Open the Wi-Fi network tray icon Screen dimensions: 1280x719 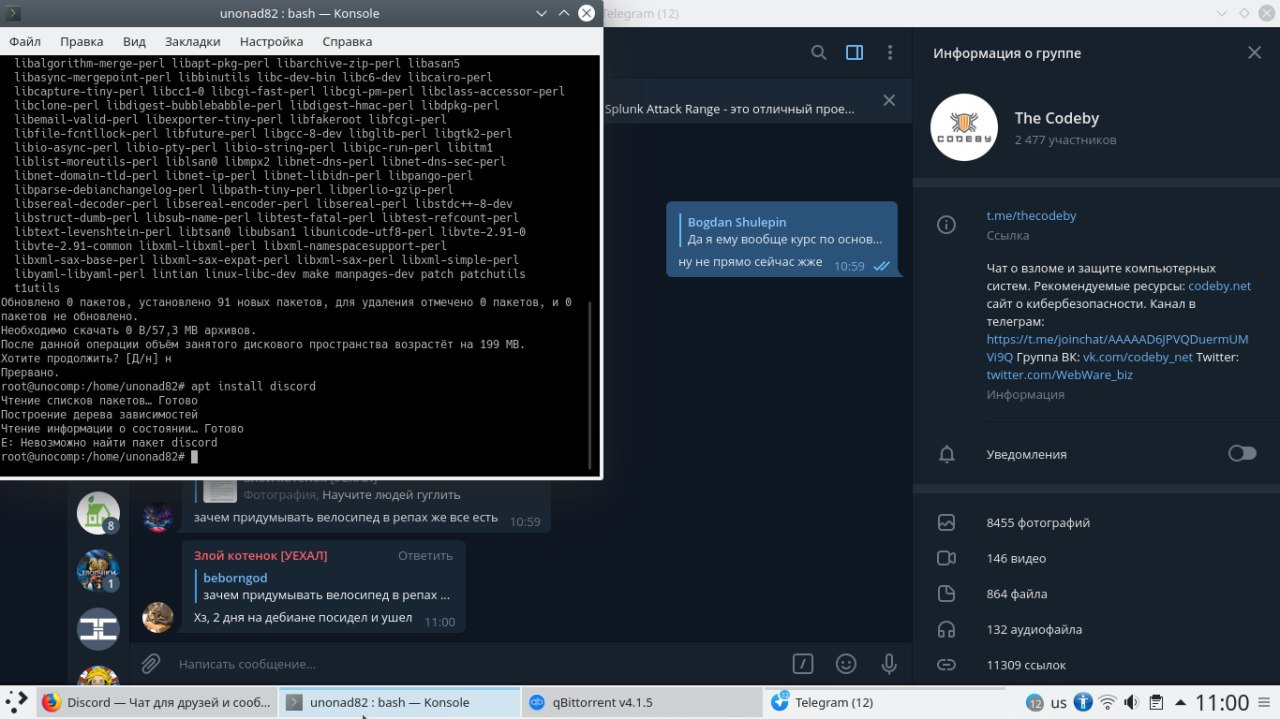click(x=1107, y=703)
